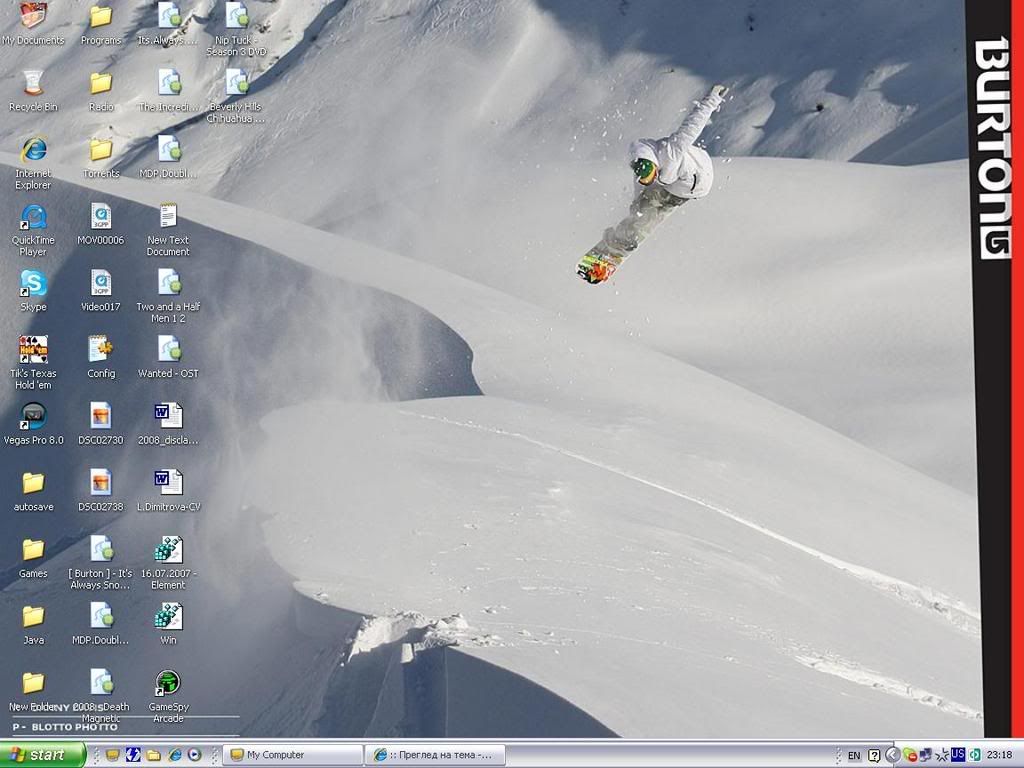The height and width of the screenshot is (768, 1024).
Task: Launch Vegas Pro 8.0 shortcut
Action: [33, 424]
